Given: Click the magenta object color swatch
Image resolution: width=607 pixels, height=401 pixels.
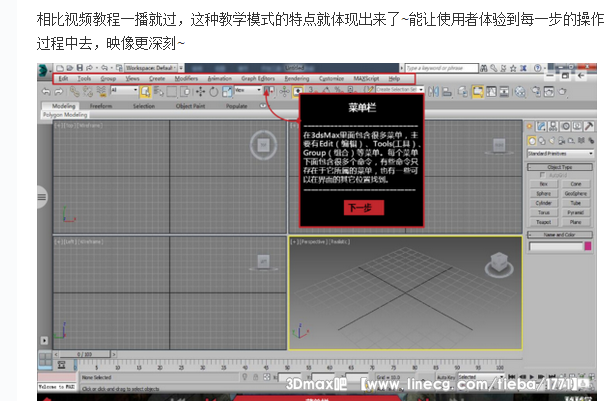Looking at the screenshot, I should coord(588,246).
